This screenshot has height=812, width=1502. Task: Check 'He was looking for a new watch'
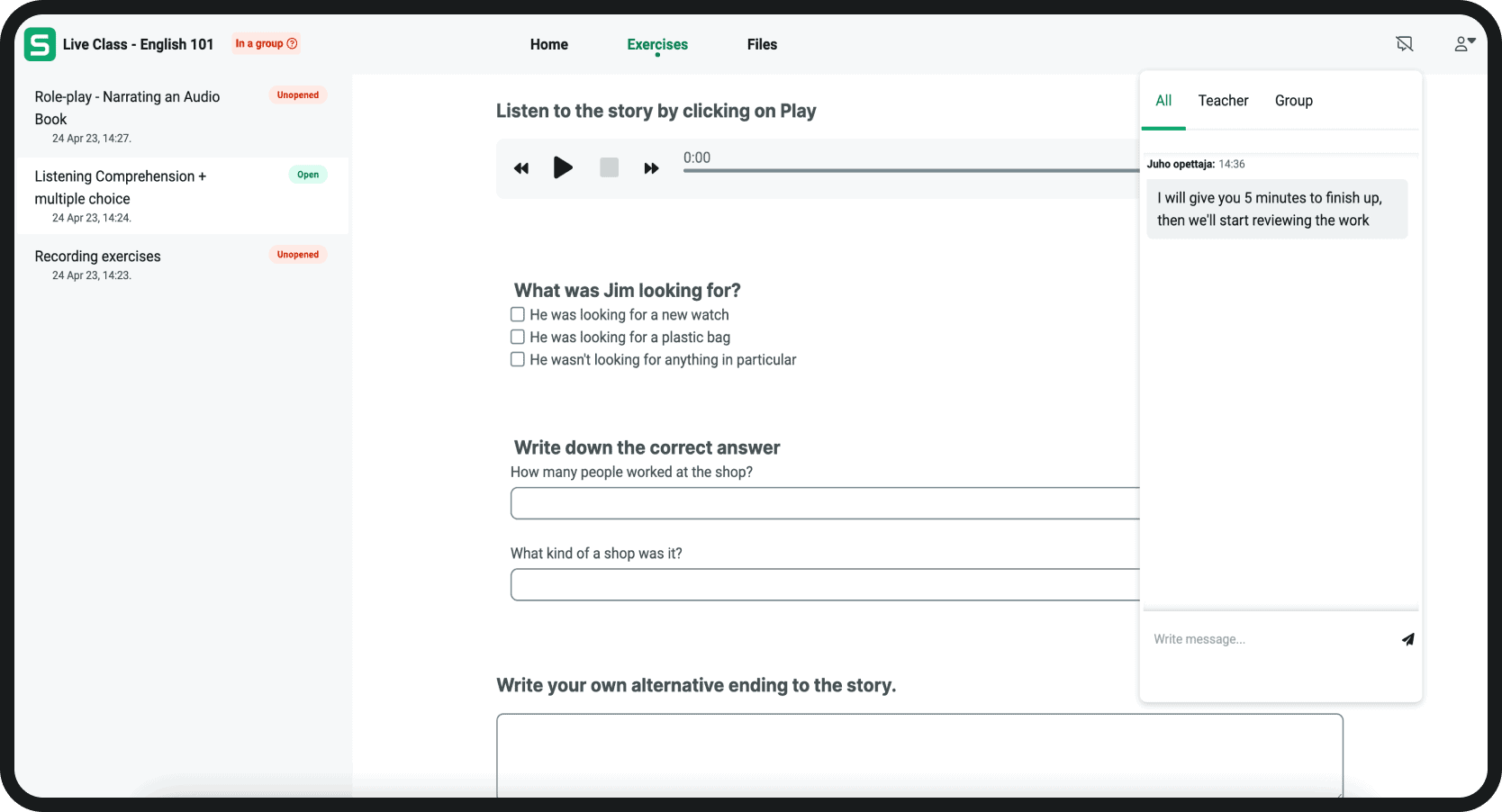[518, 314]
